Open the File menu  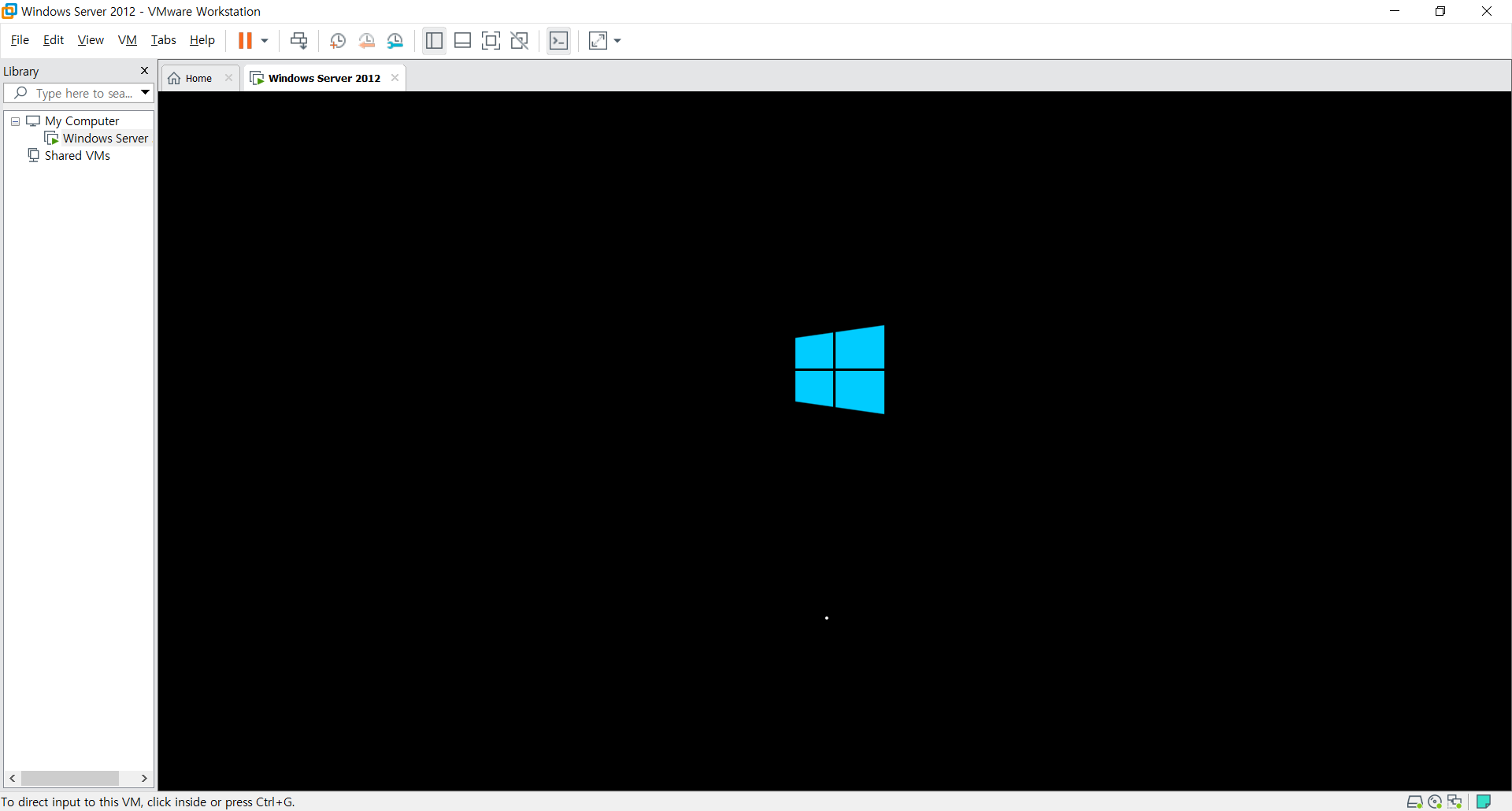pos(20,40)
